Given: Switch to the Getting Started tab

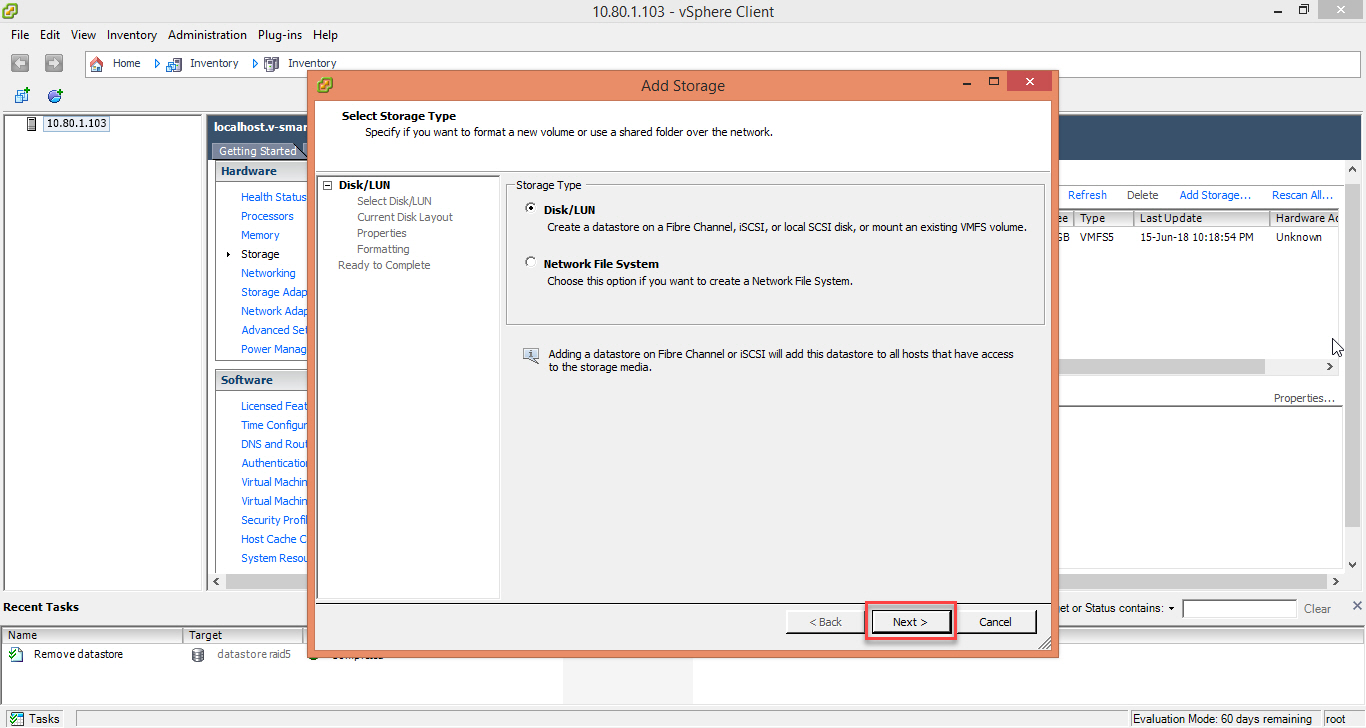Looking at the screenshot, I should click(258, 150).
